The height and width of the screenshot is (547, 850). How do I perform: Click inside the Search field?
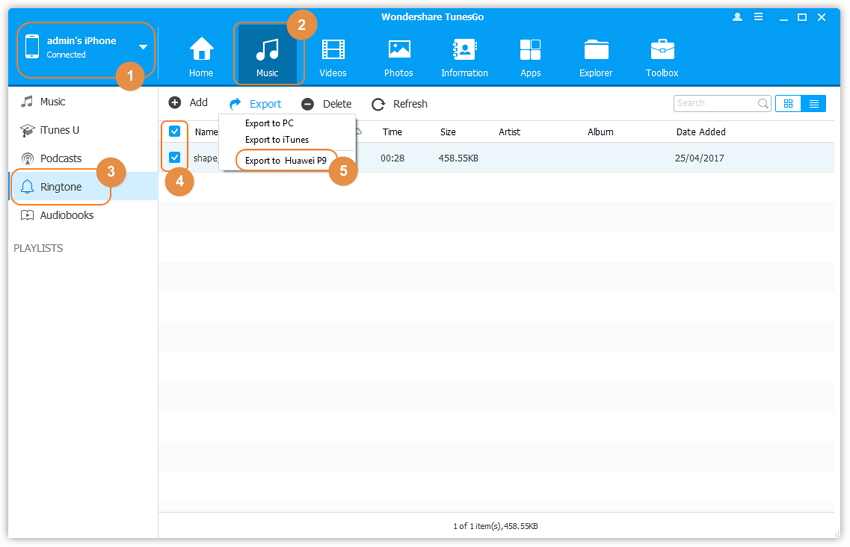714,103
